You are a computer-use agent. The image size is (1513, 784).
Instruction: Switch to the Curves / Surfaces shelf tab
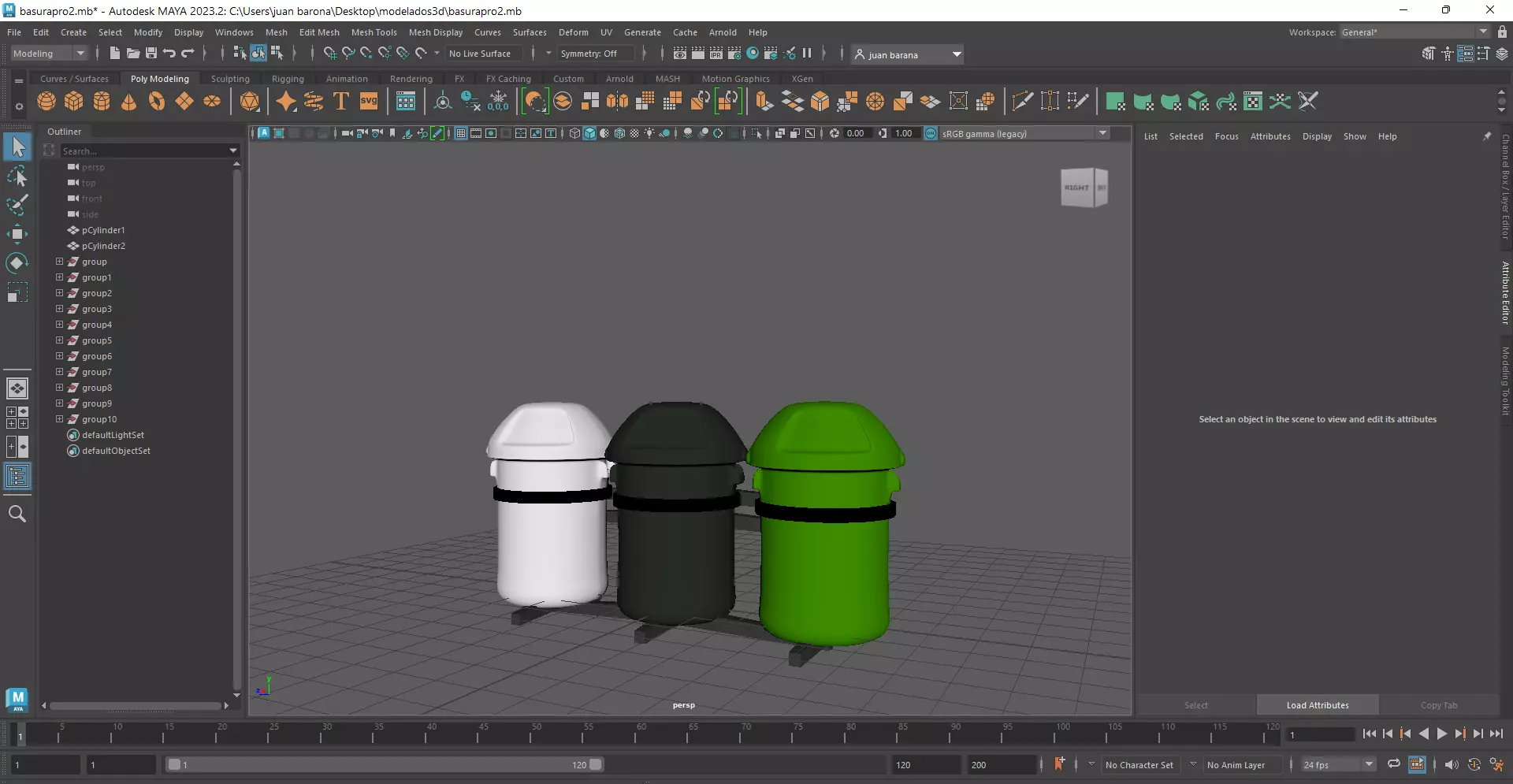point(74,79)
